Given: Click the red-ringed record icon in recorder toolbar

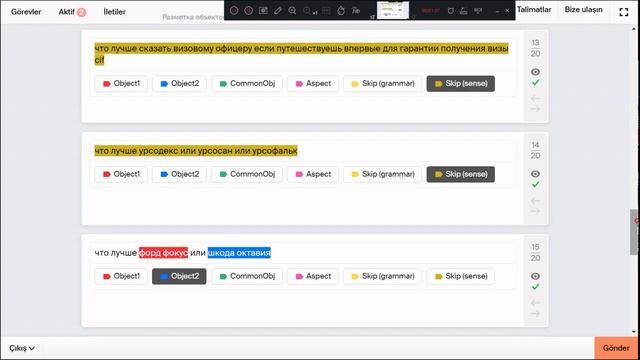Looking at the screenshot, I should [249, 11].
